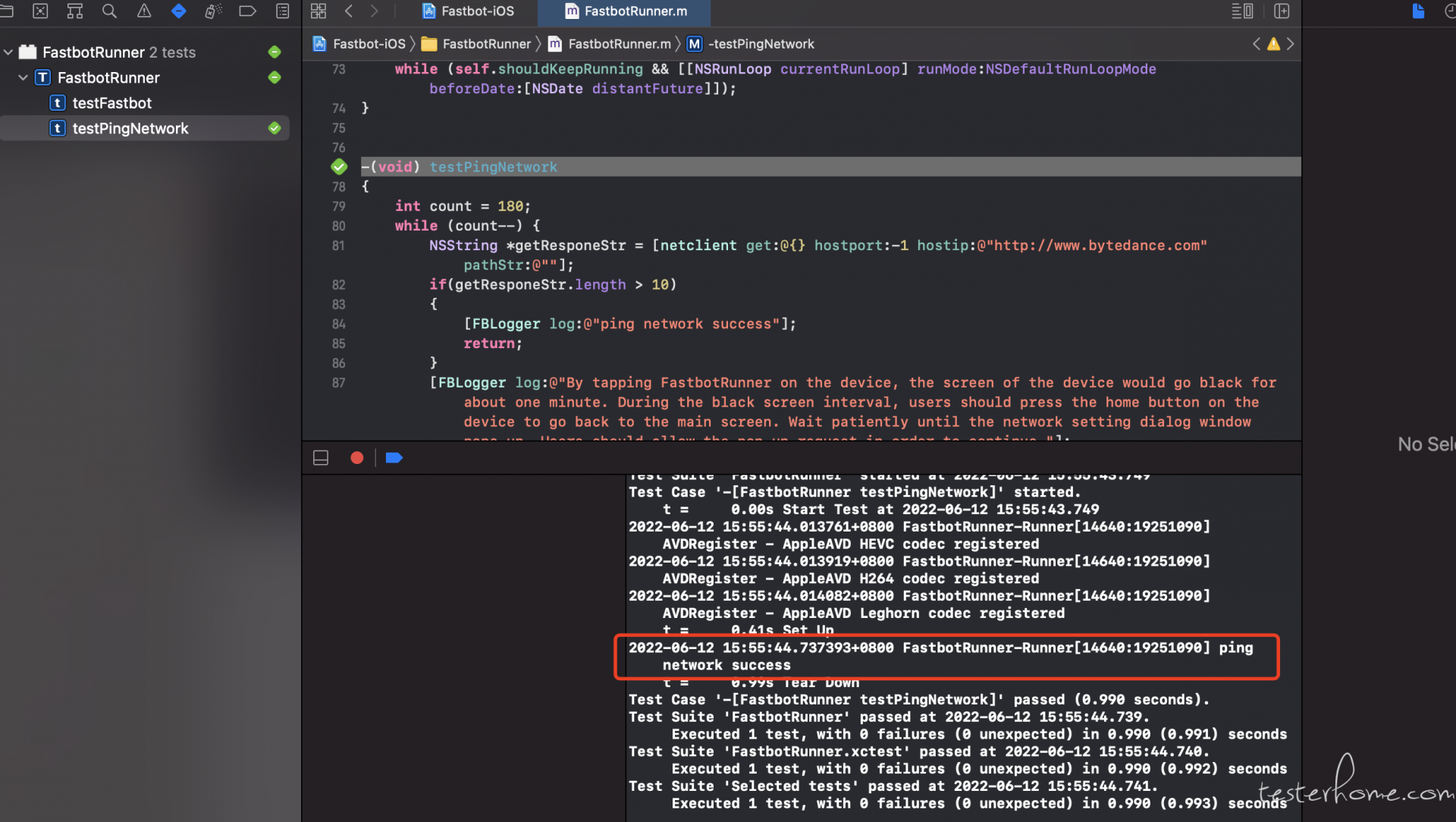Show the warning issue indicator

click(1273, 44)
